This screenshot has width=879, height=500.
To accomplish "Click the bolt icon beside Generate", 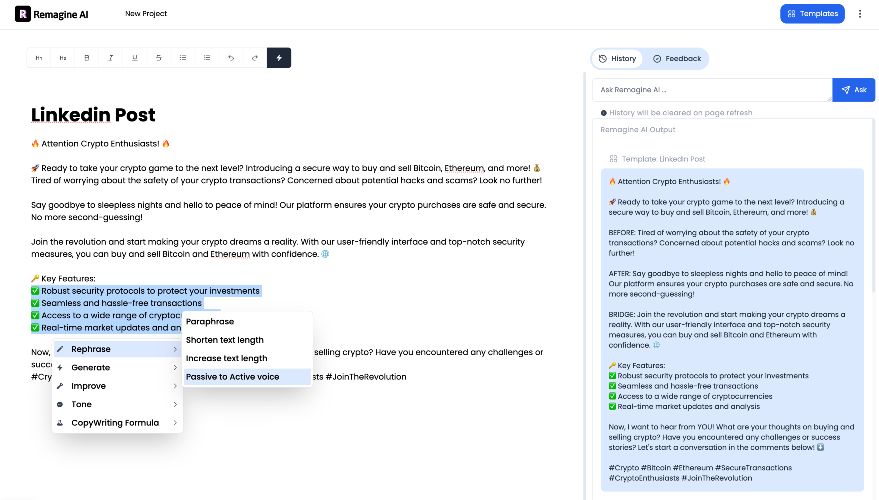I will point(60,368).
